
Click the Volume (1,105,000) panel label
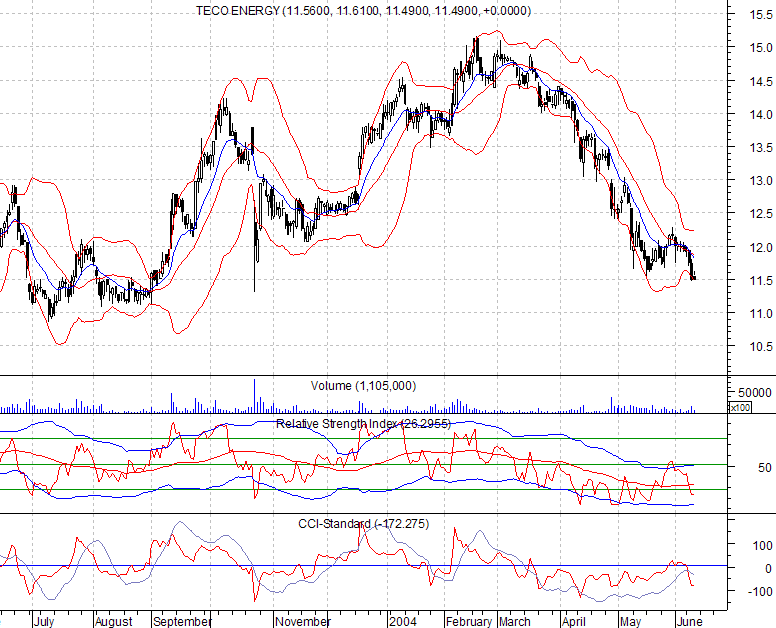(337, 386)
